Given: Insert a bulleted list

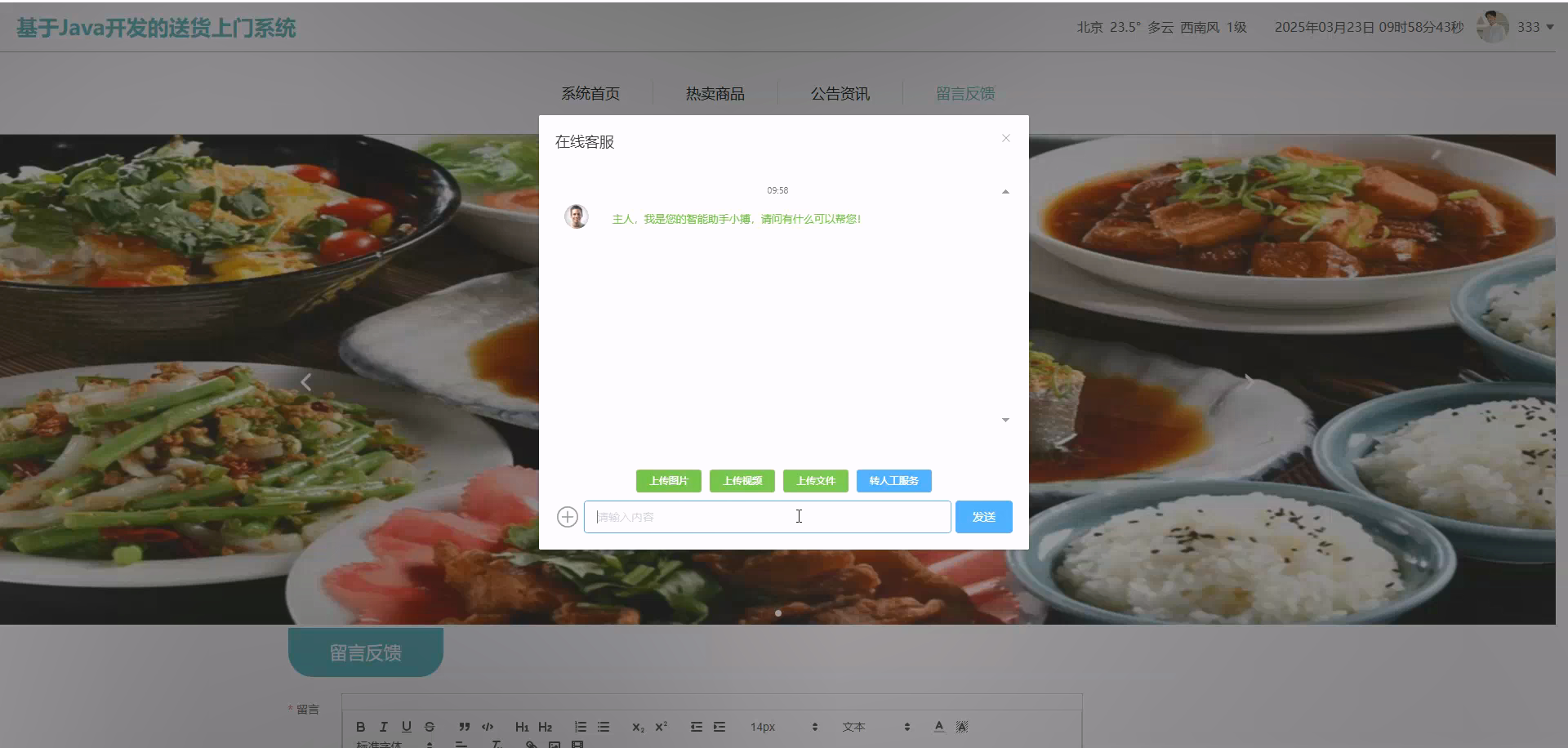Looking at the screenshot, I should click(604, 727).
